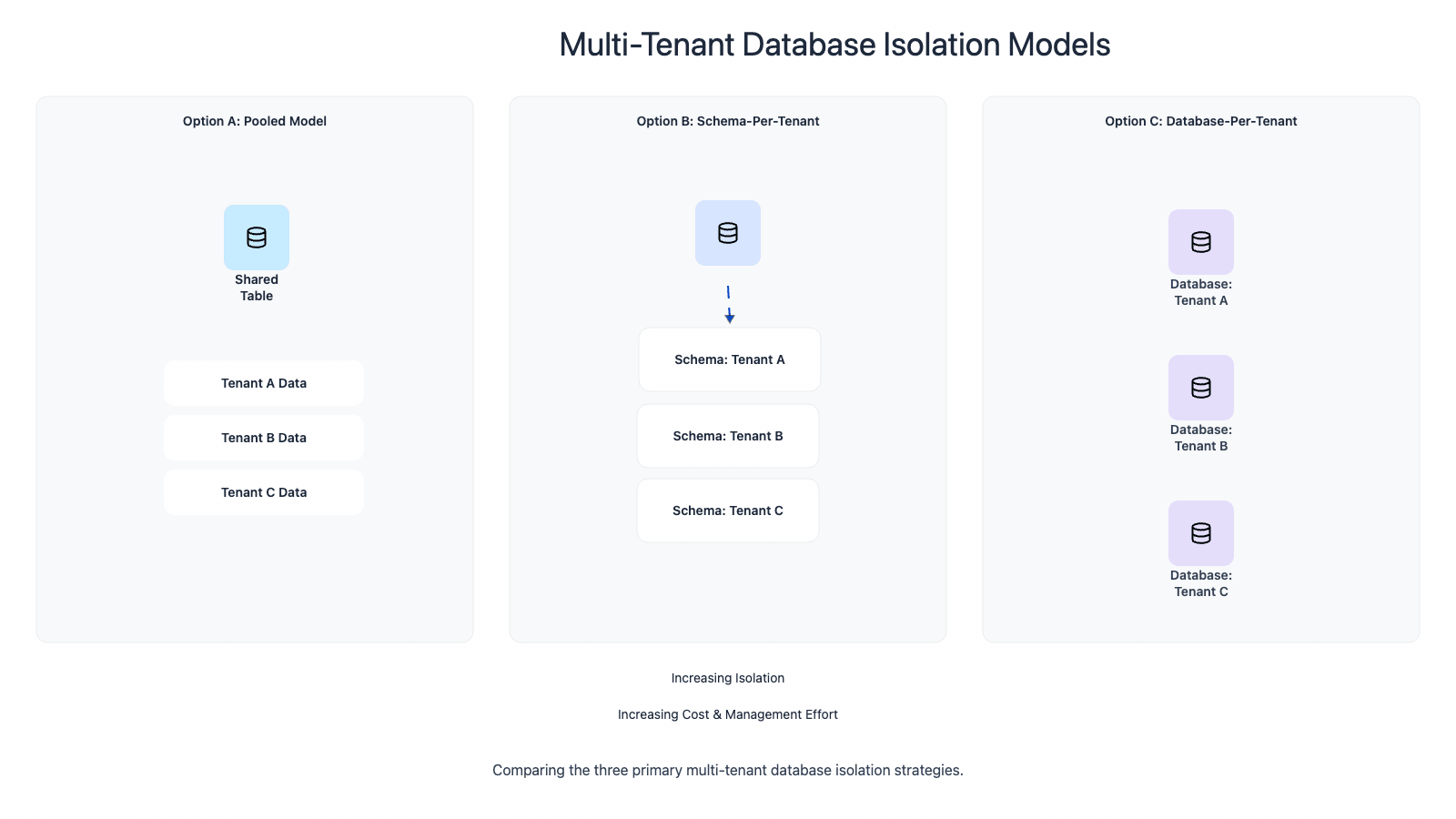The image size is (1456, 819).
Task: Click the Schema-Per-Tenant blue database icon
Action: tap(728, 233)
